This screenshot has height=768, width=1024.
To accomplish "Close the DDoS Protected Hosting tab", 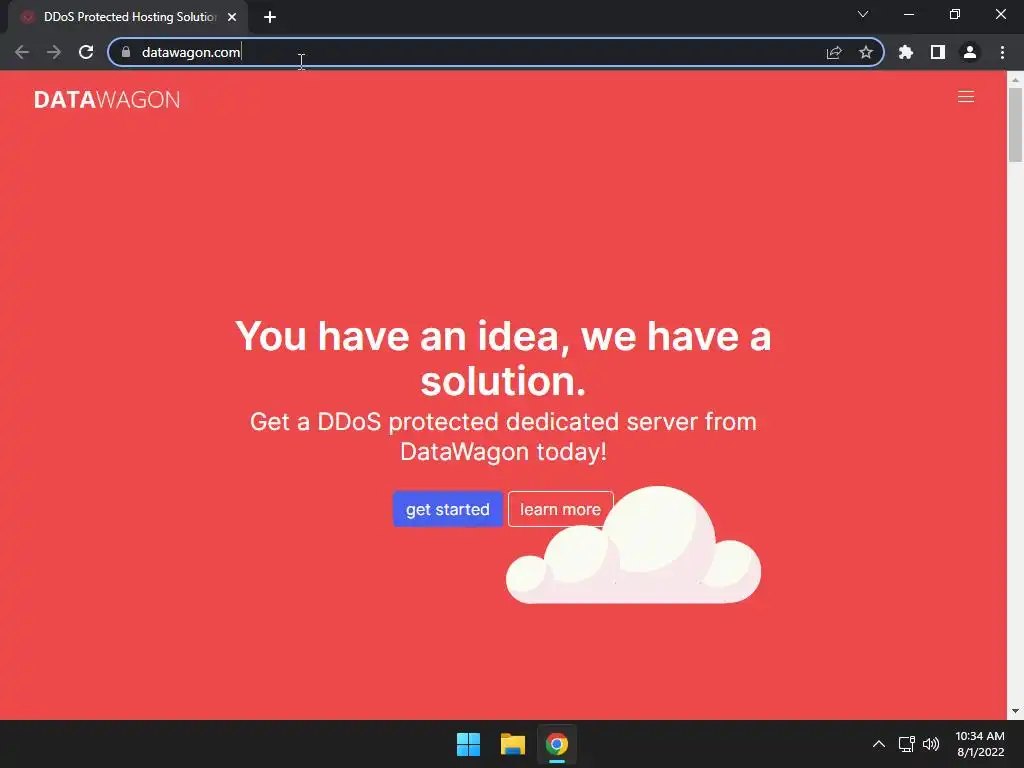I will click(232, 17).
